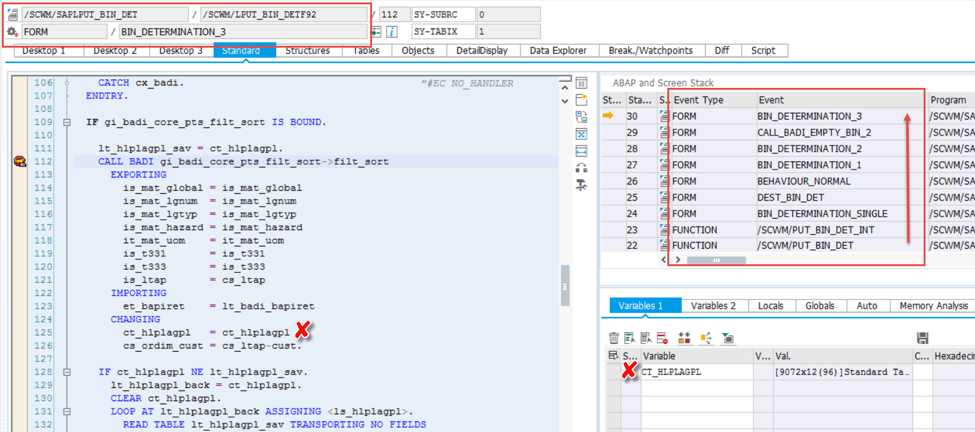Viewport: 975px width, 432px height.
Task: Open the Break./Watchpoints tab
Action: tap(650, 50)
